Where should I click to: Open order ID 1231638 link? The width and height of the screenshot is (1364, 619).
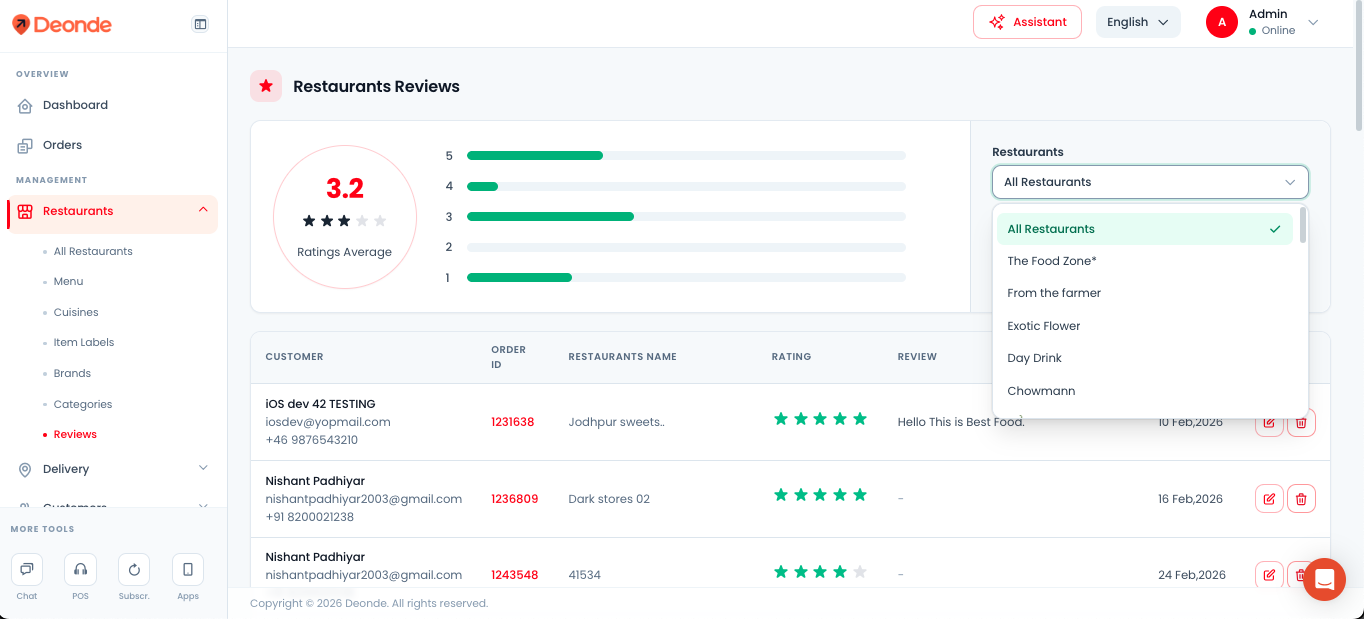click(512, 422)
